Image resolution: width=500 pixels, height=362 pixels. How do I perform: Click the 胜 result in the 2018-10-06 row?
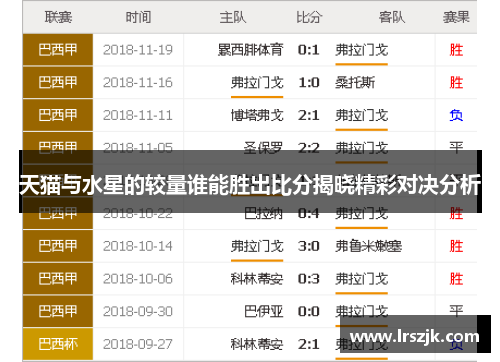pos(456,279)
